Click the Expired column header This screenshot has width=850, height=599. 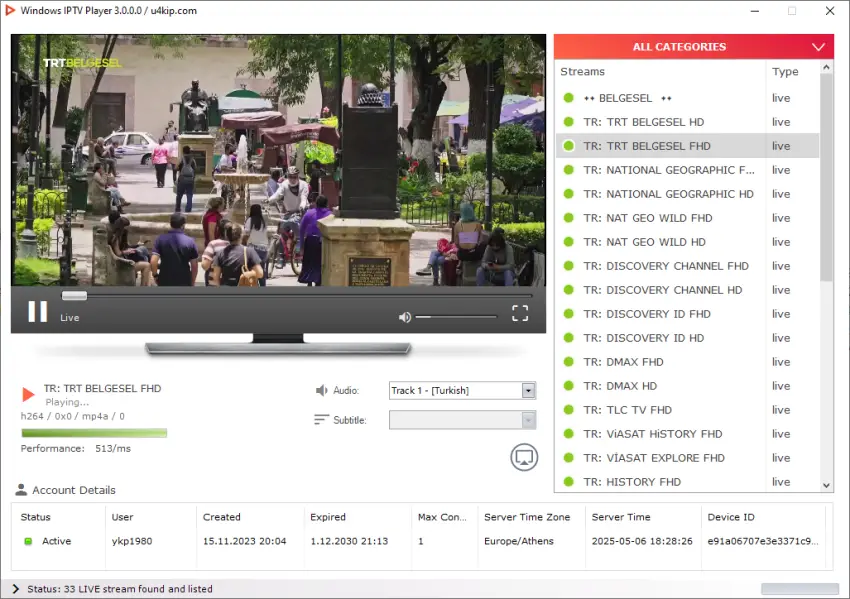click(x=358, y=517)
